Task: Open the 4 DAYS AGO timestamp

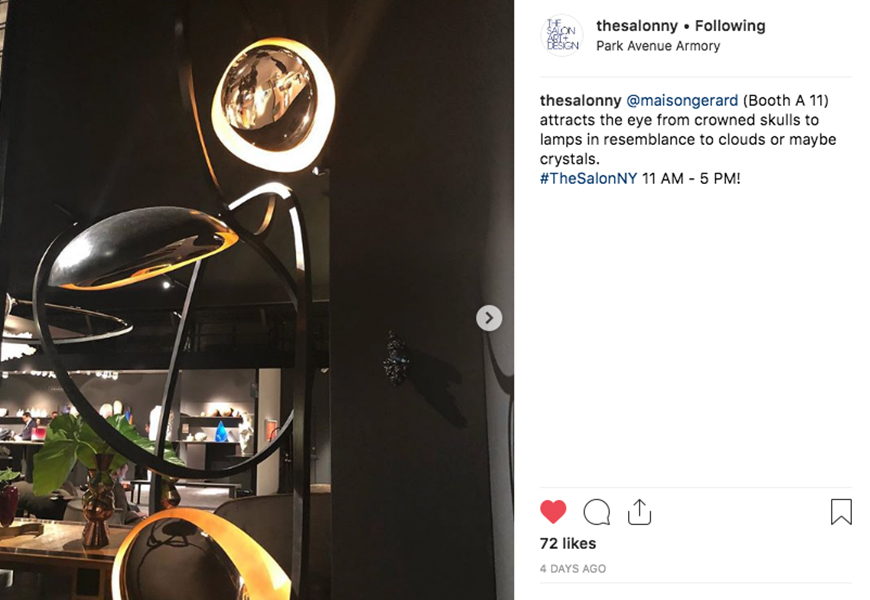Action: click(x=573, y=568)
